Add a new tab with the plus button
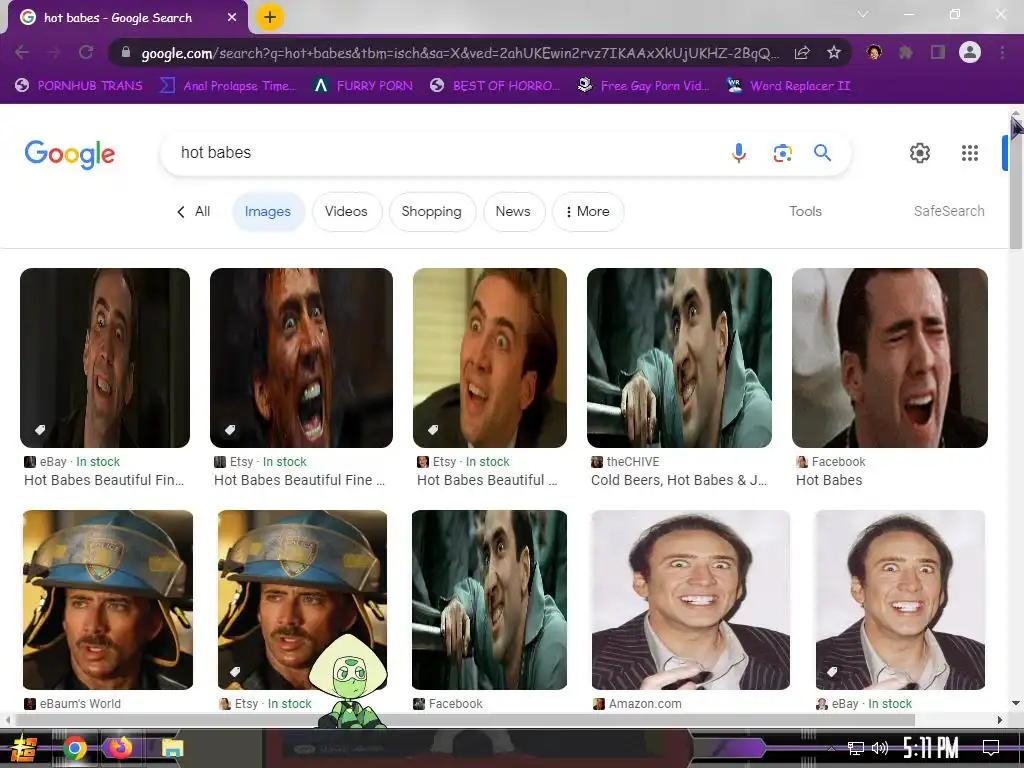Screen dimensions: 1024x768 click(270, 17)
